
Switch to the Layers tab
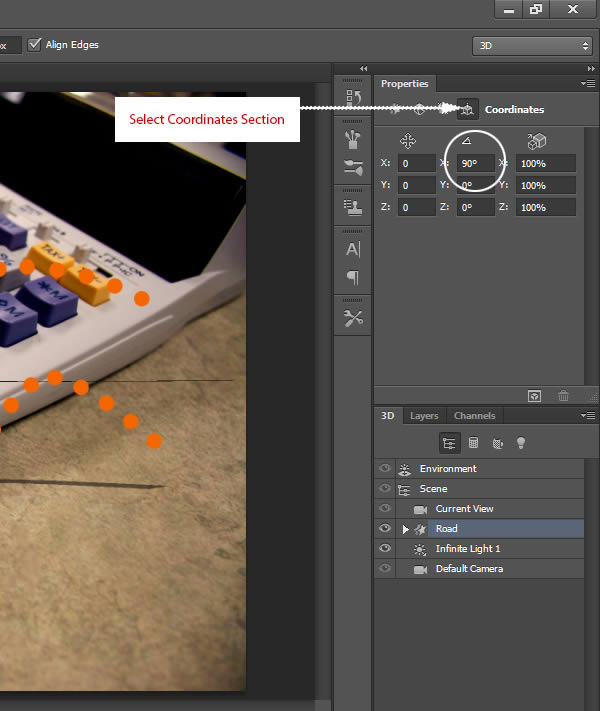tap(424, 416)
